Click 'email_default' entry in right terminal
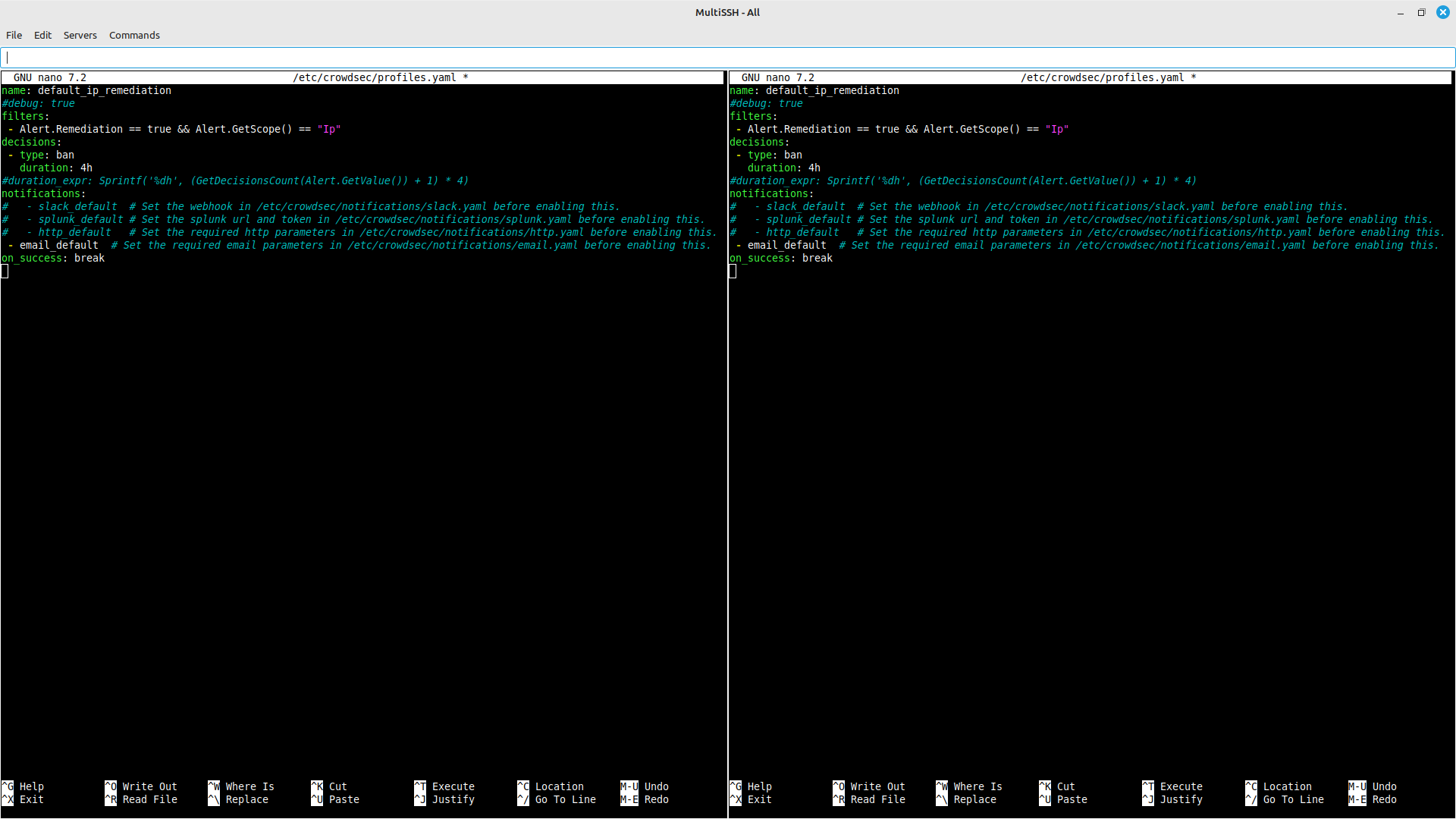 (787, 245)
